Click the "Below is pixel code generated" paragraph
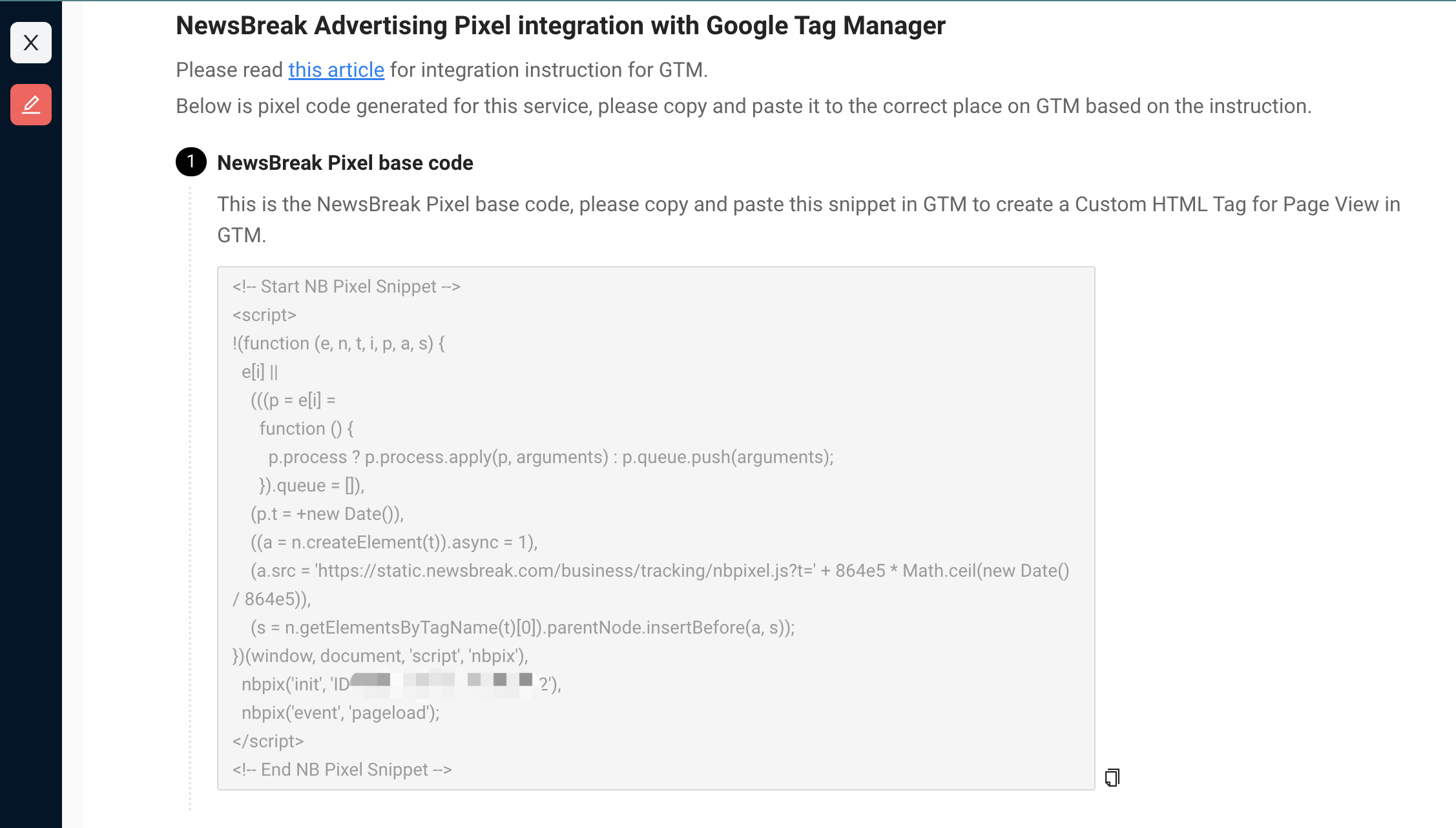 point(744,106)
